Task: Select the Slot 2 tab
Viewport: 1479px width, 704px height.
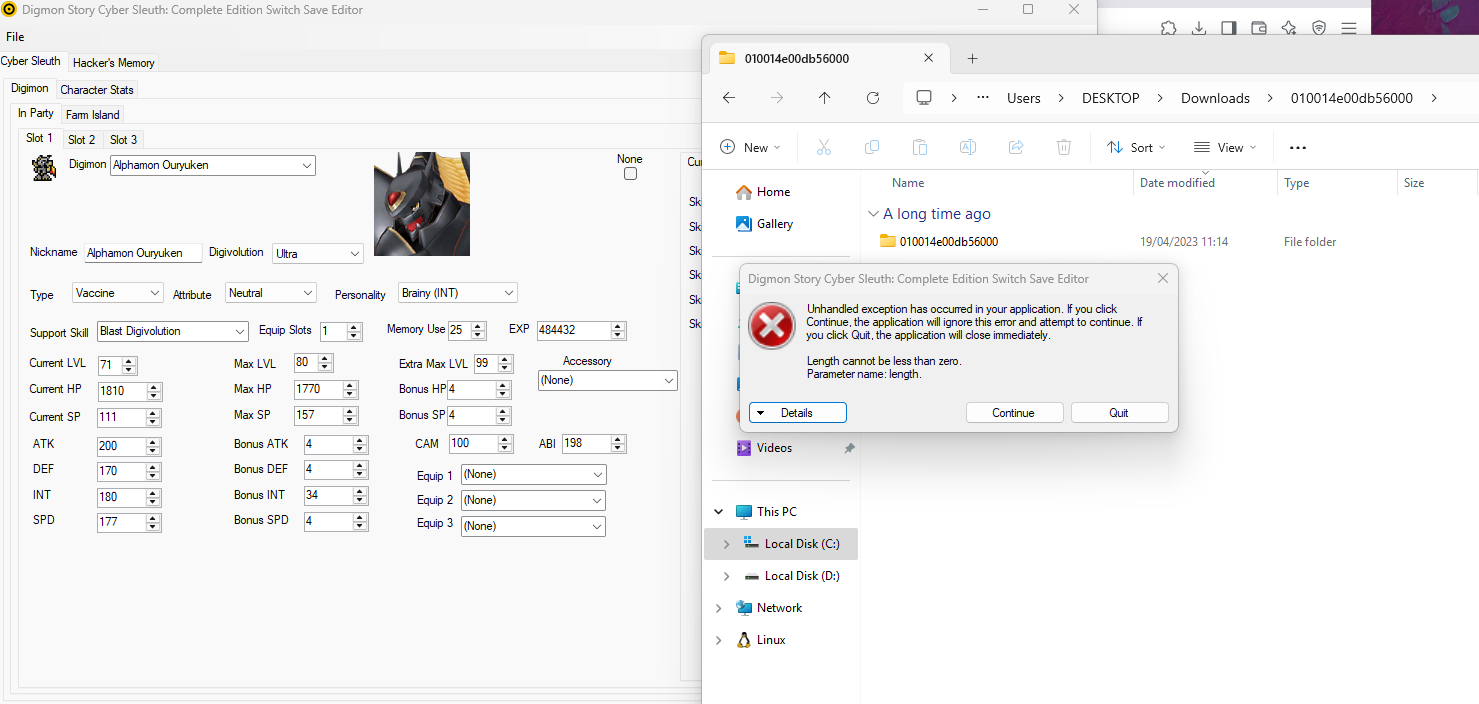Action: click(x=82, y=140)
